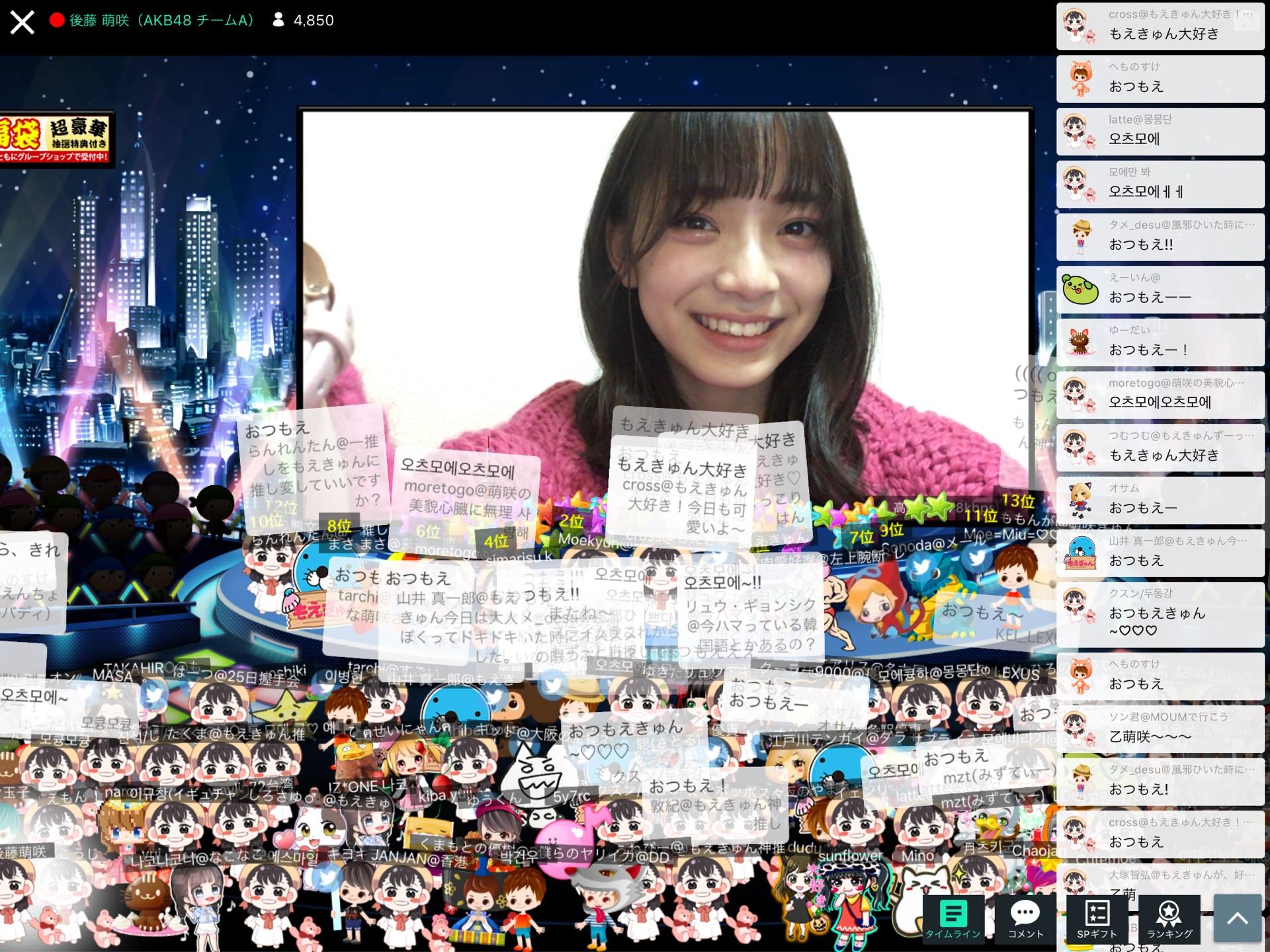Tap blue mascot avatar of 山井 真一郎
The image size is (1270, 952).
[x=1080, y=553]
